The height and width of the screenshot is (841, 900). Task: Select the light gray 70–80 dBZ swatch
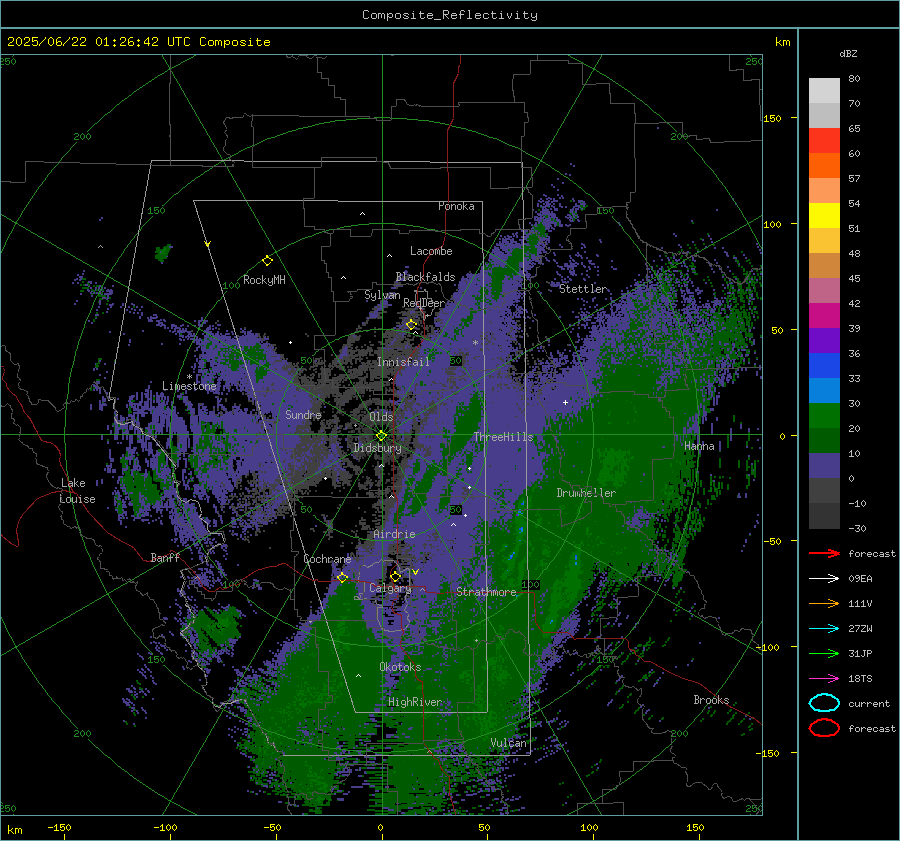click(824, 91)
